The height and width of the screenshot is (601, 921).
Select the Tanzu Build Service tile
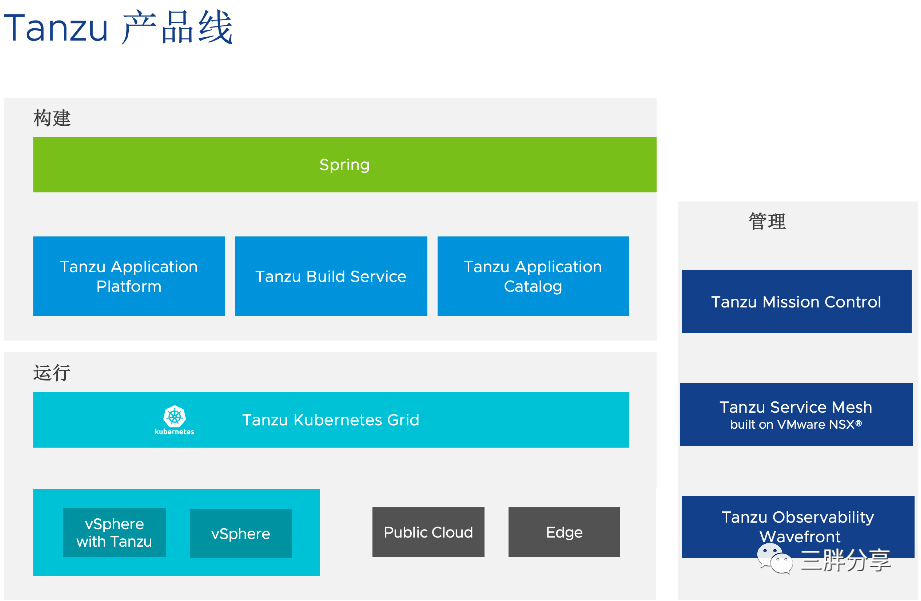point(330,276)
